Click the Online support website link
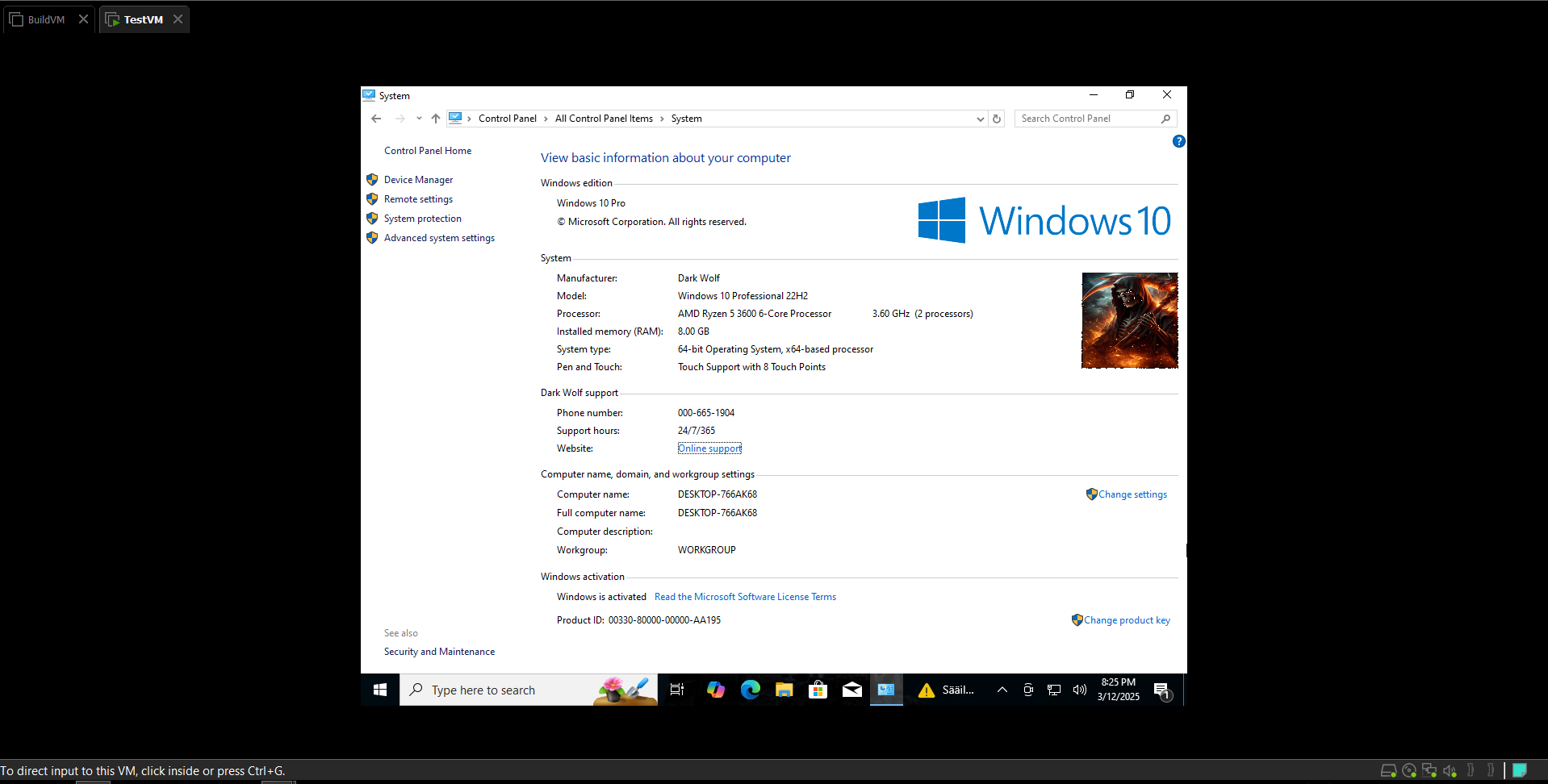 pyautogui.click(x=709, y=448)
